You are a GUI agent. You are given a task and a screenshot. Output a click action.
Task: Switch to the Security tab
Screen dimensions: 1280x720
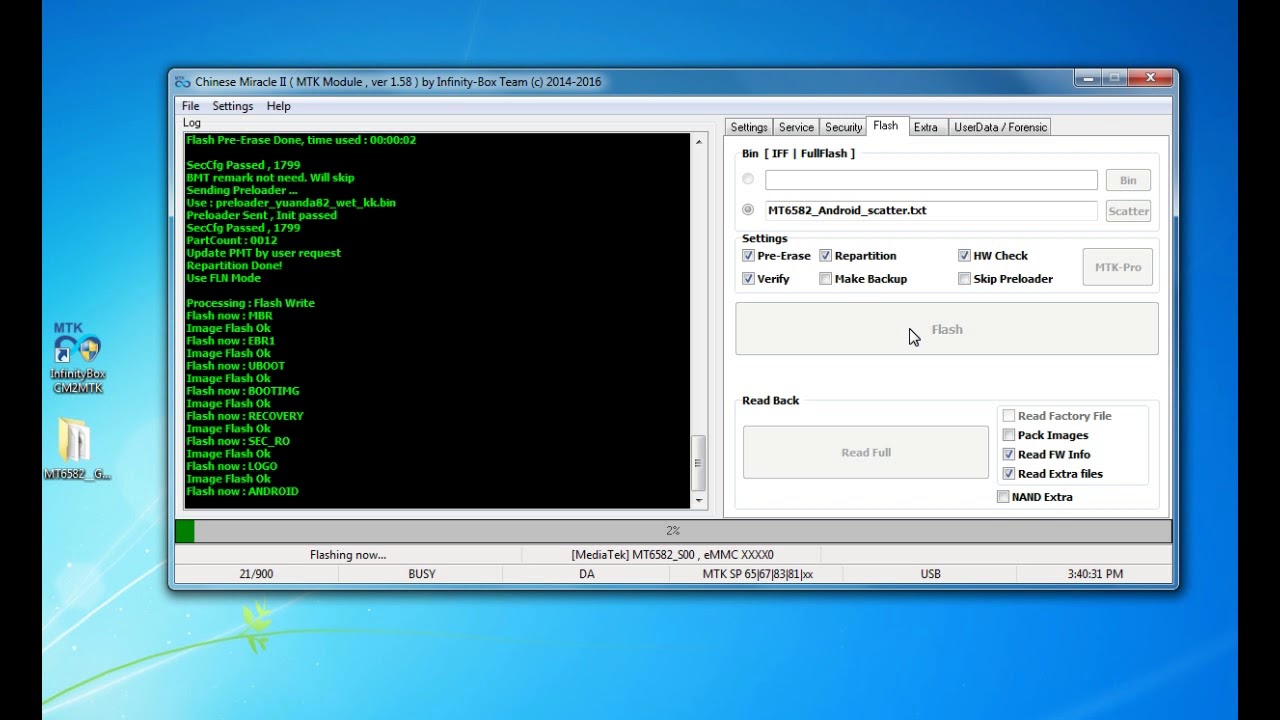843,127
